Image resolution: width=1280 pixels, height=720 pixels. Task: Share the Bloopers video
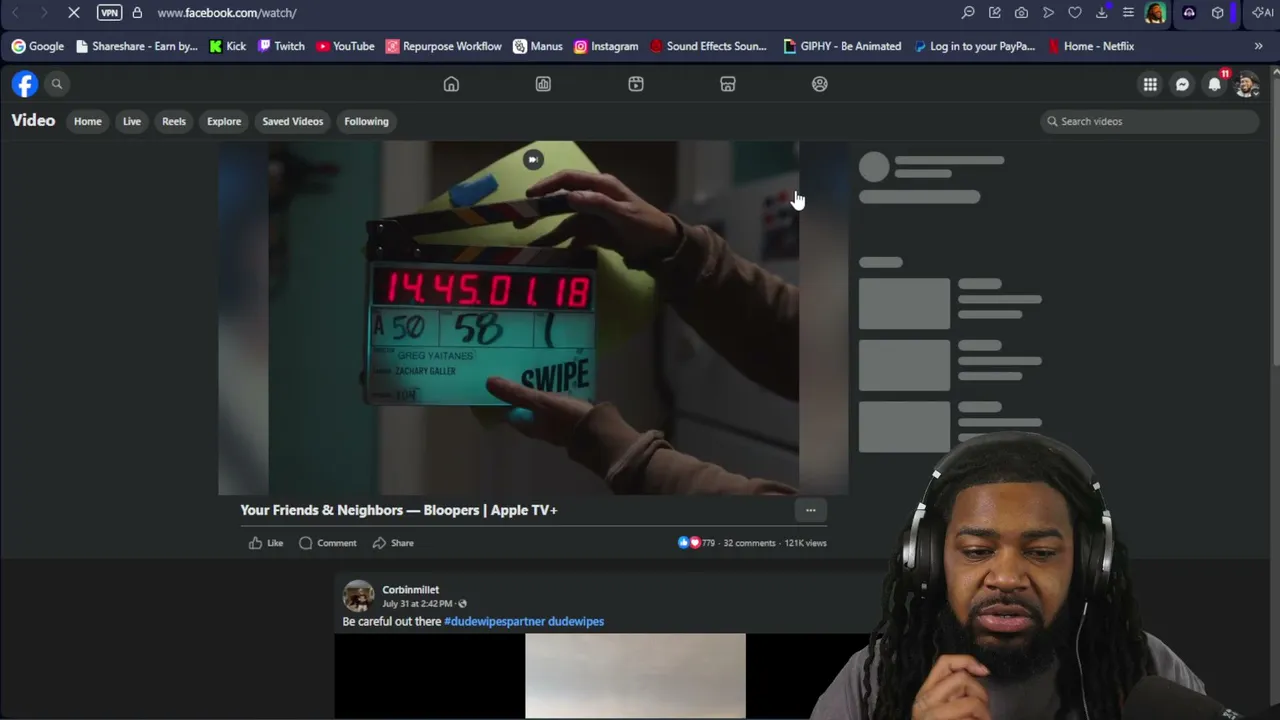tap(393, 543)
